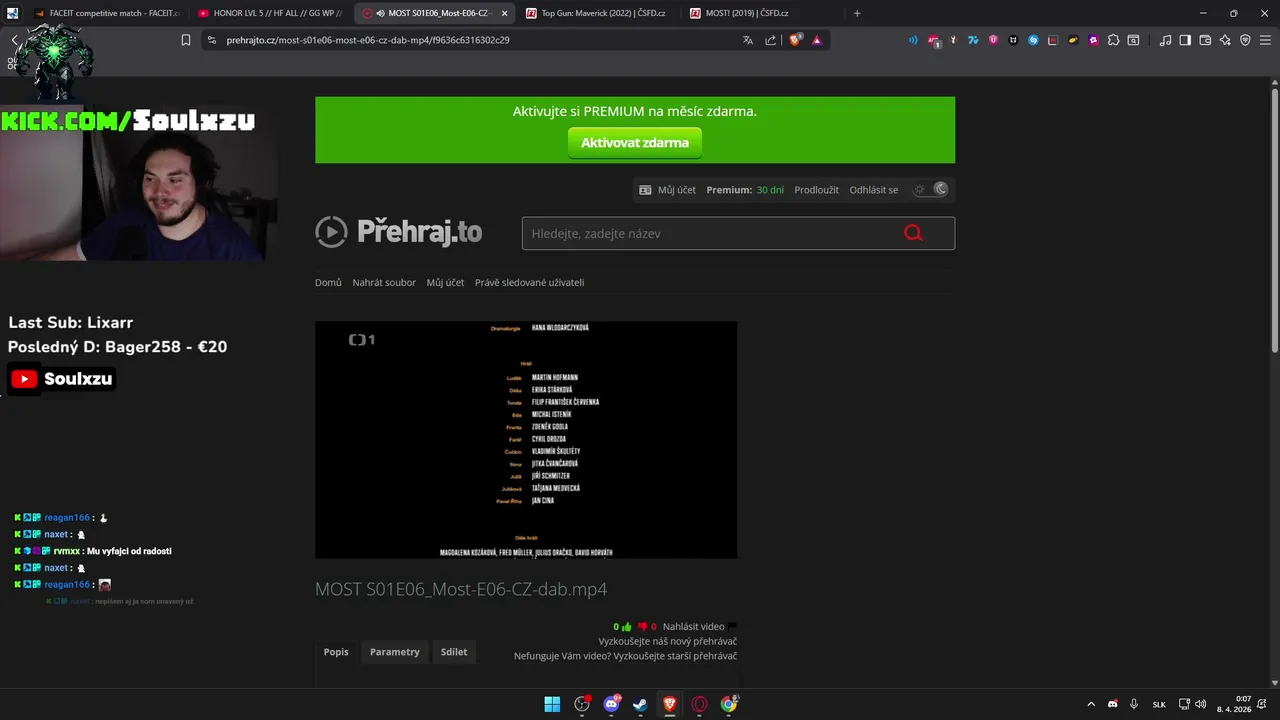Viewport: 1280px width, 720px height.
Task: Open Brave Shields lion icon
Action: coord(796,40)
